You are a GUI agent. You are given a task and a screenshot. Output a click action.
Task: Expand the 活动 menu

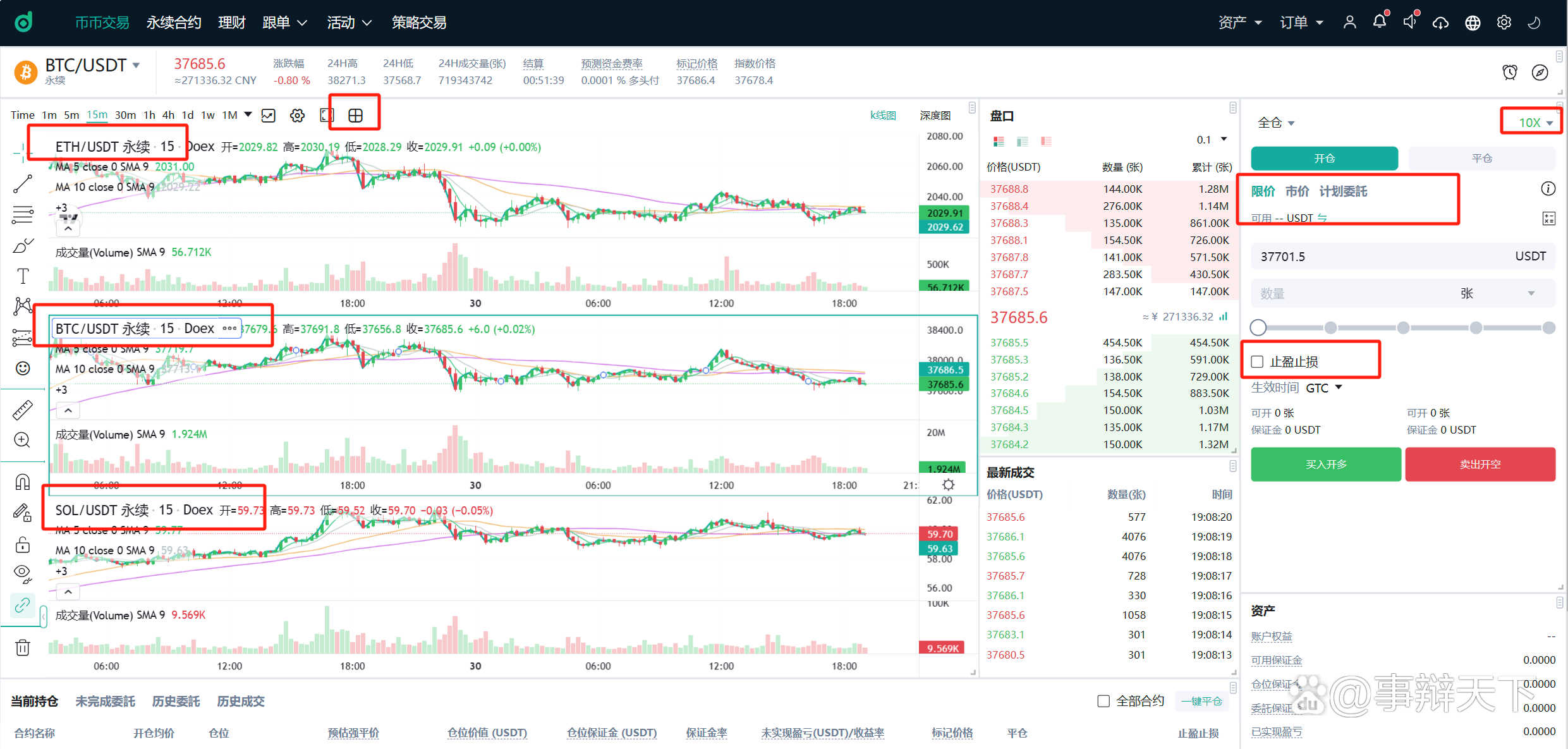click(x=349, y=23)
